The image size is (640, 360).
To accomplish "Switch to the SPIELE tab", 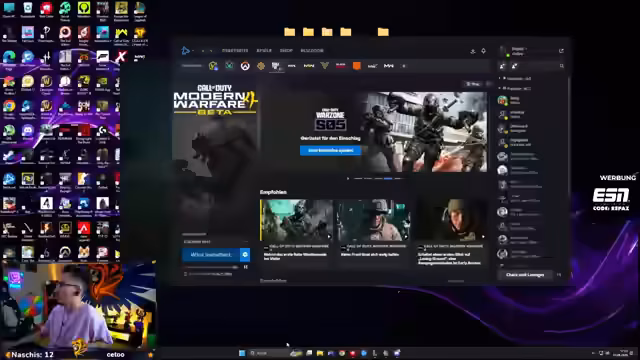I will (264, 51).
